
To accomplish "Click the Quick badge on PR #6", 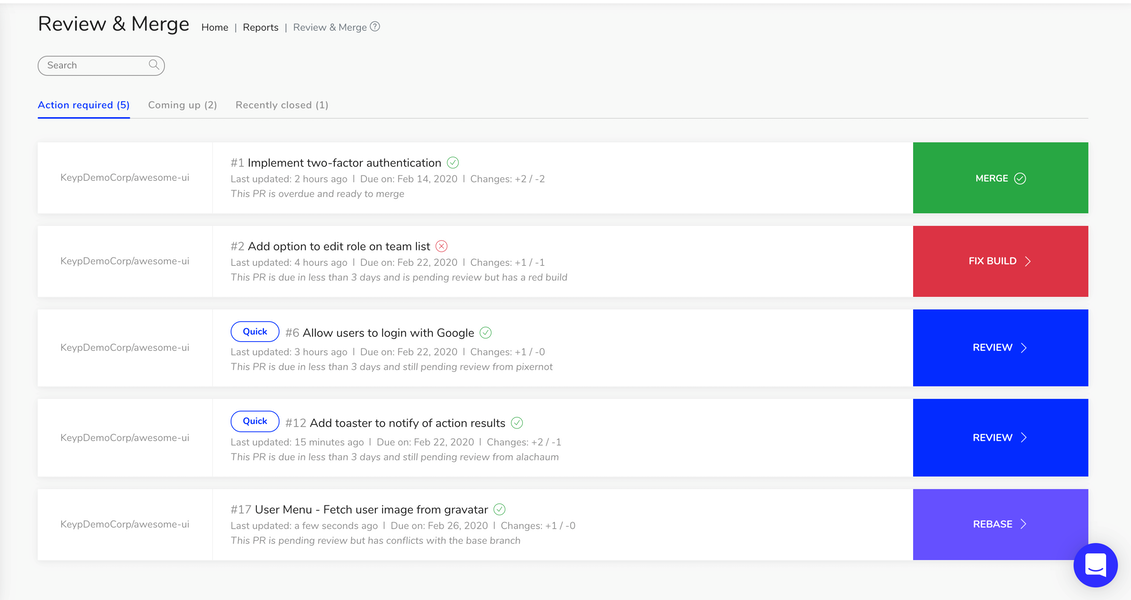I will 254,331.
